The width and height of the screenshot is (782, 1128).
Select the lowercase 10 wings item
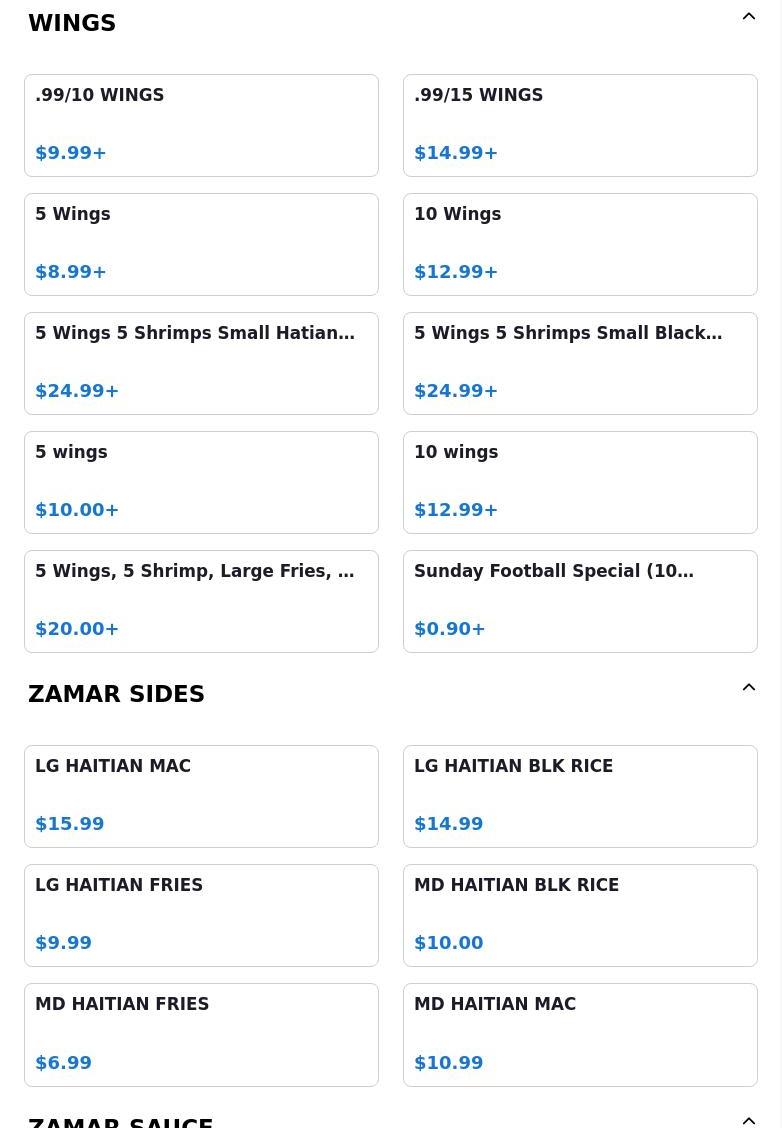click(x=580, y=482)
